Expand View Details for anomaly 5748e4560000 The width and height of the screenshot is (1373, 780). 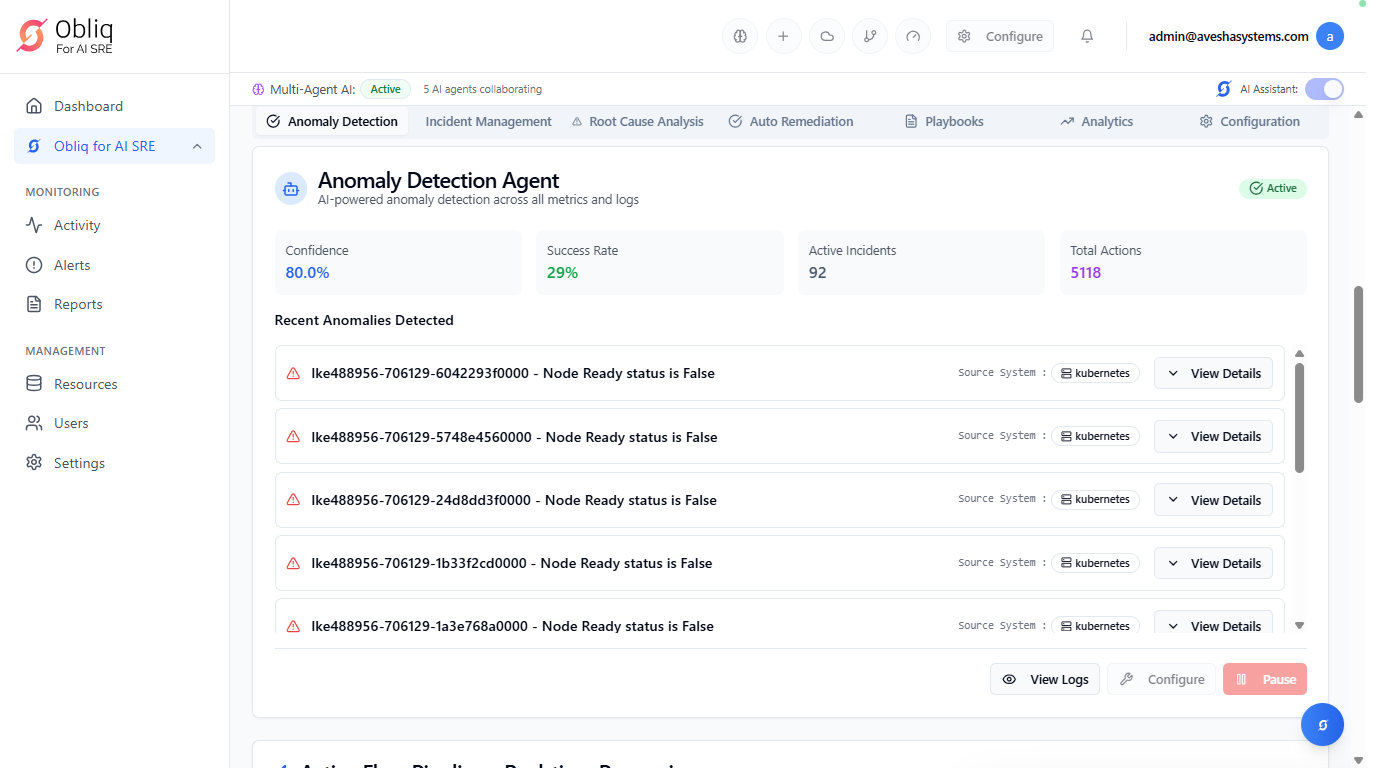tap(1214, 436)
